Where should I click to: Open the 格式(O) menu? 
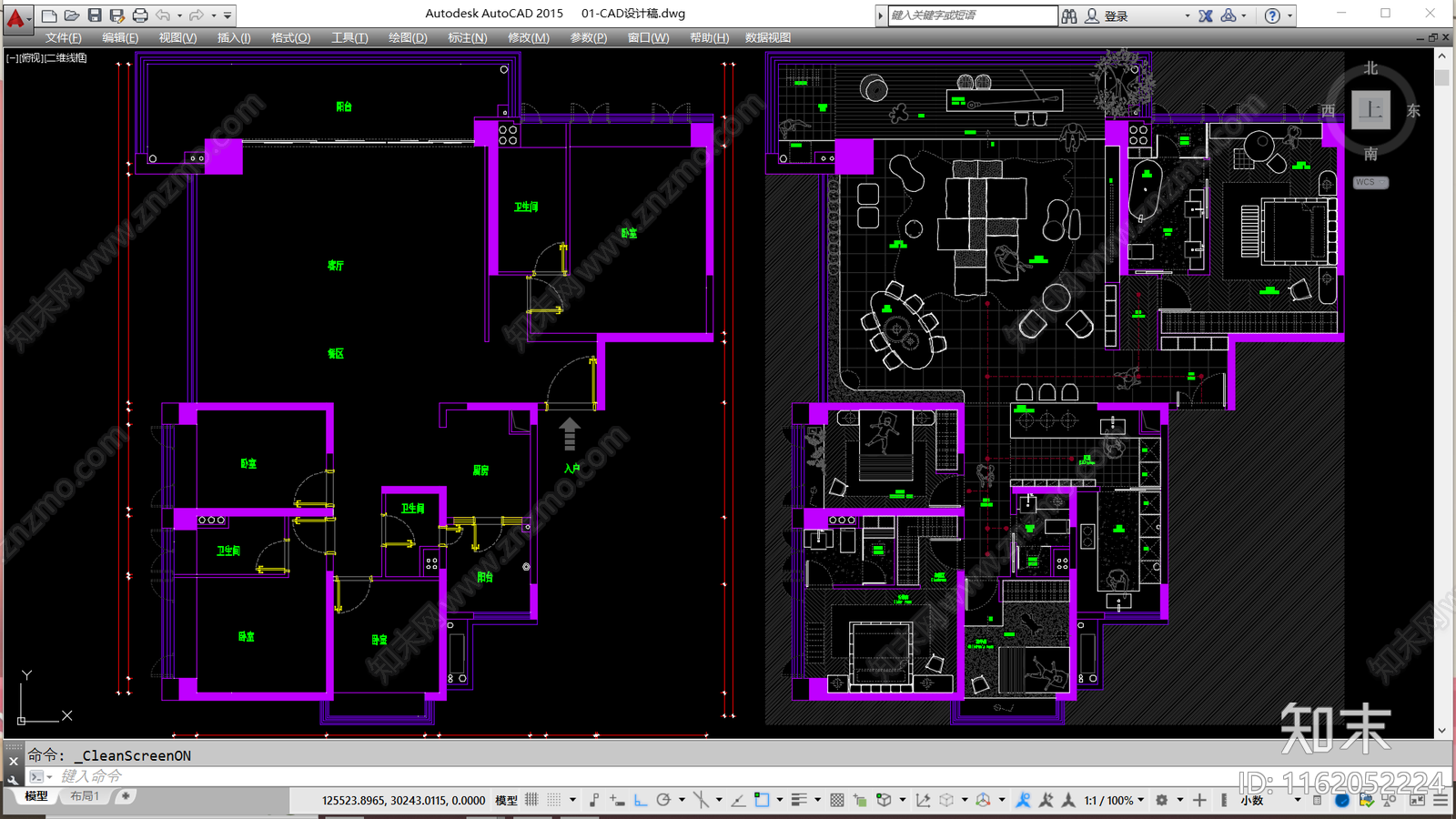point(290,37)
